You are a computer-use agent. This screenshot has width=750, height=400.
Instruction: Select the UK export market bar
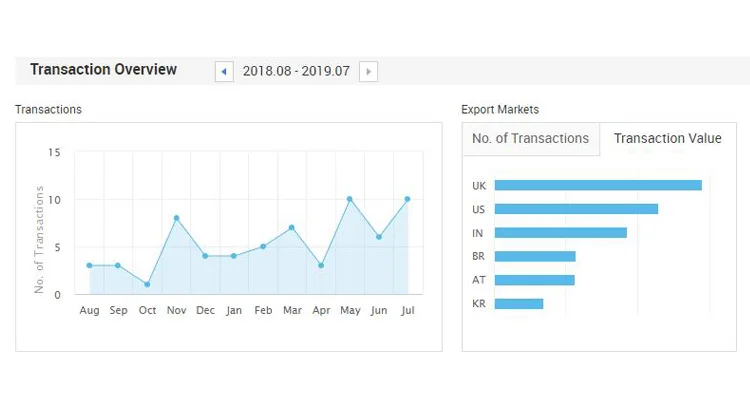coord(598,185)
